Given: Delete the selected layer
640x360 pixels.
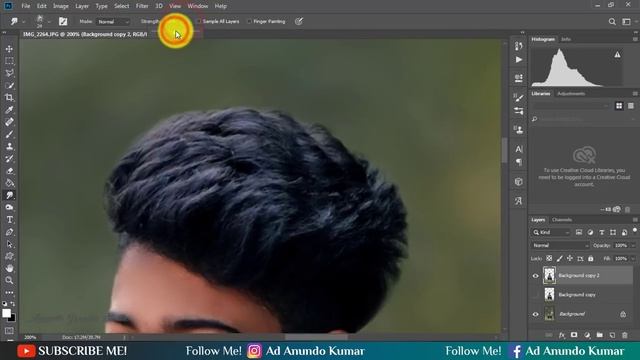Looking at the screenshot, I should click(624, 335).
